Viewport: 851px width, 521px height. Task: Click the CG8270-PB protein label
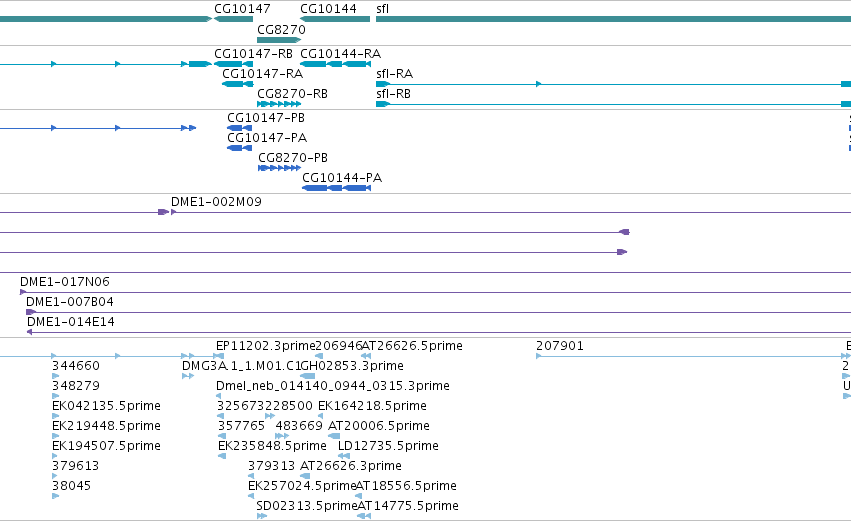pos(293,157)
